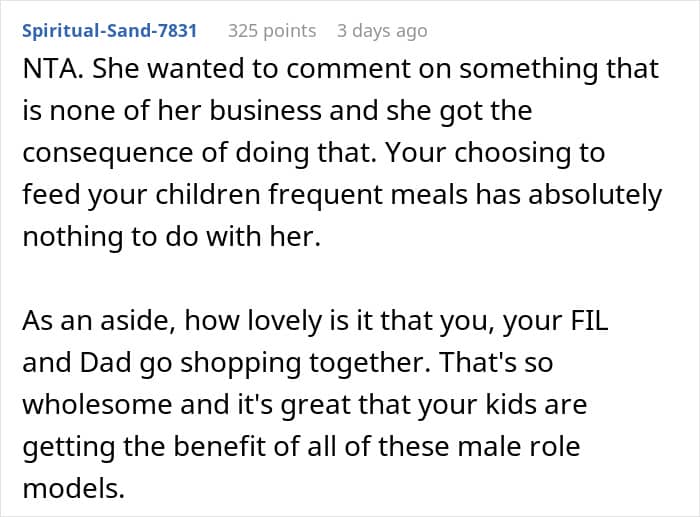700x517 pixels.
Task: Click the word FIL in second paragraph
Action: [589, 320]
